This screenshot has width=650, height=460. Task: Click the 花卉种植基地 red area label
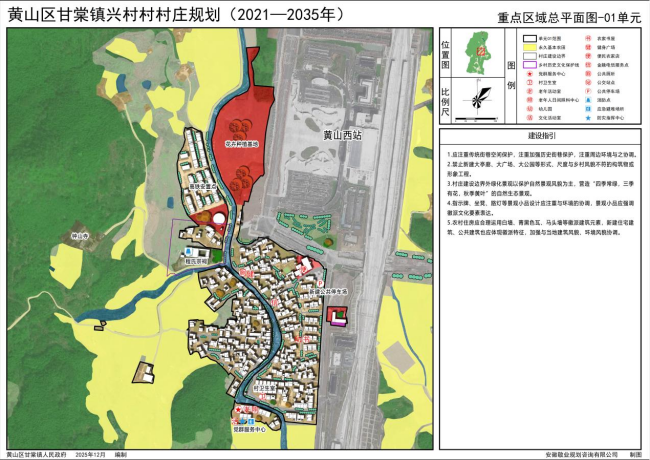240,145
